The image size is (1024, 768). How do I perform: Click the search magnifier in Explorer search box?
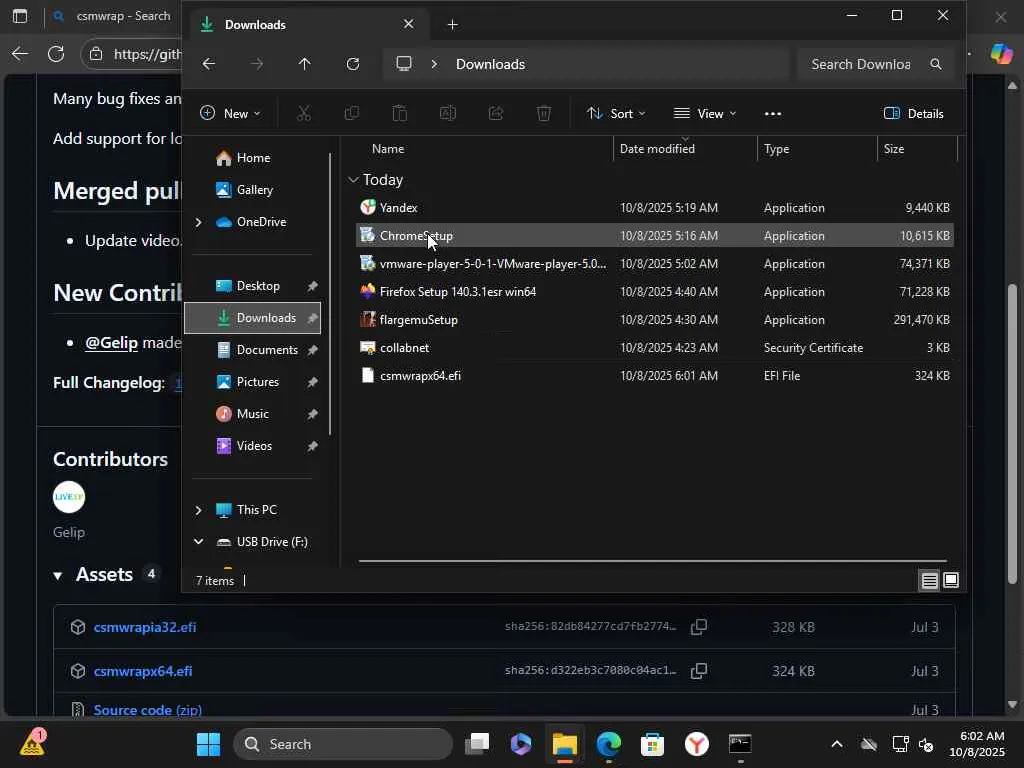point(936,64)
